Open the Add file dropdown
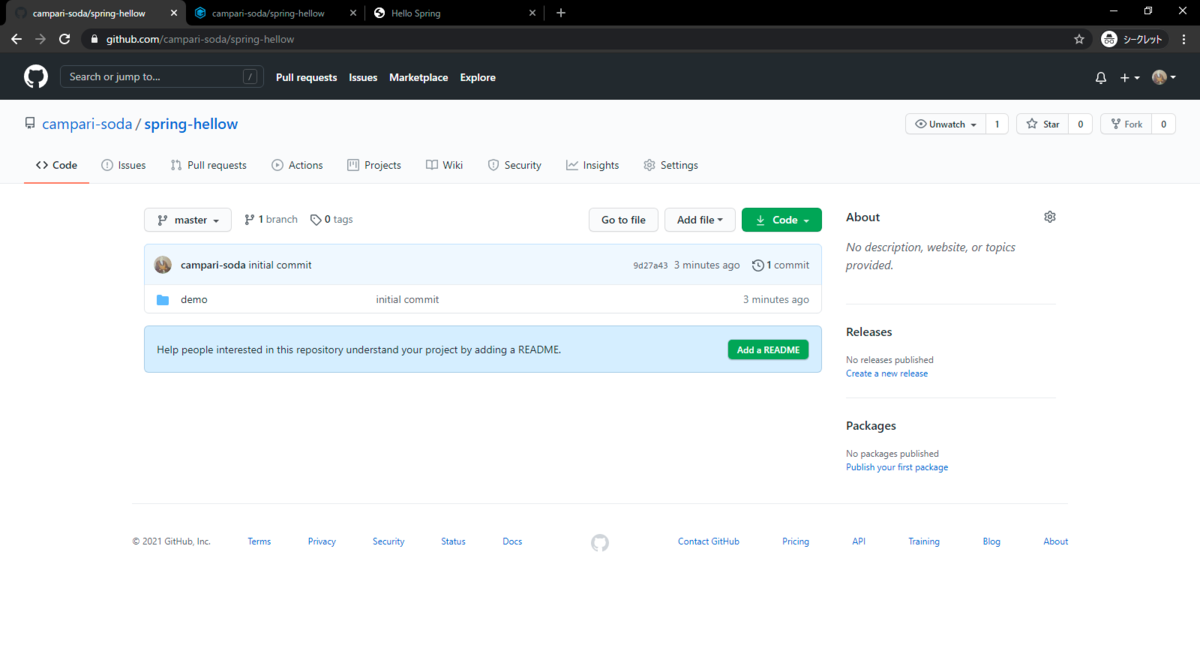This screenshot has width=1200, height=645. pos(700,220)
